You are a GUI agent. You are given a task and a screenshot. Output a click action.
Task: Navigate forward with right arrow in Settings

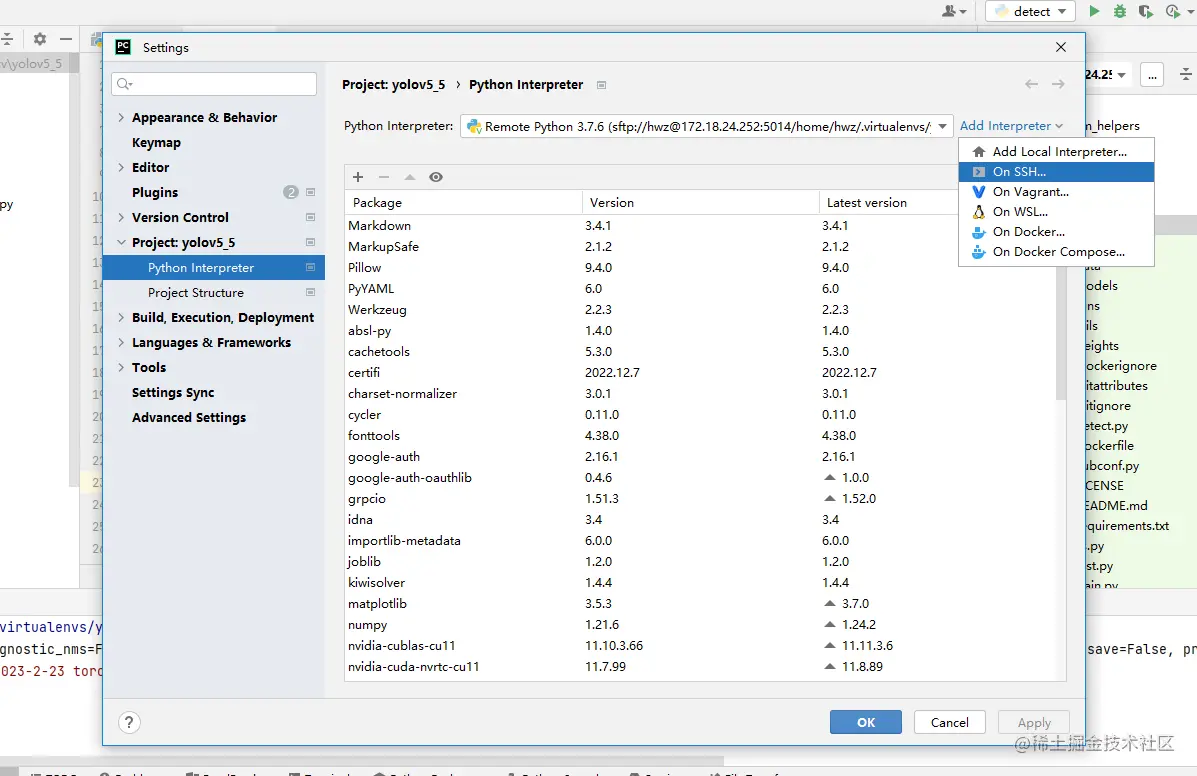coord(1058,84)
